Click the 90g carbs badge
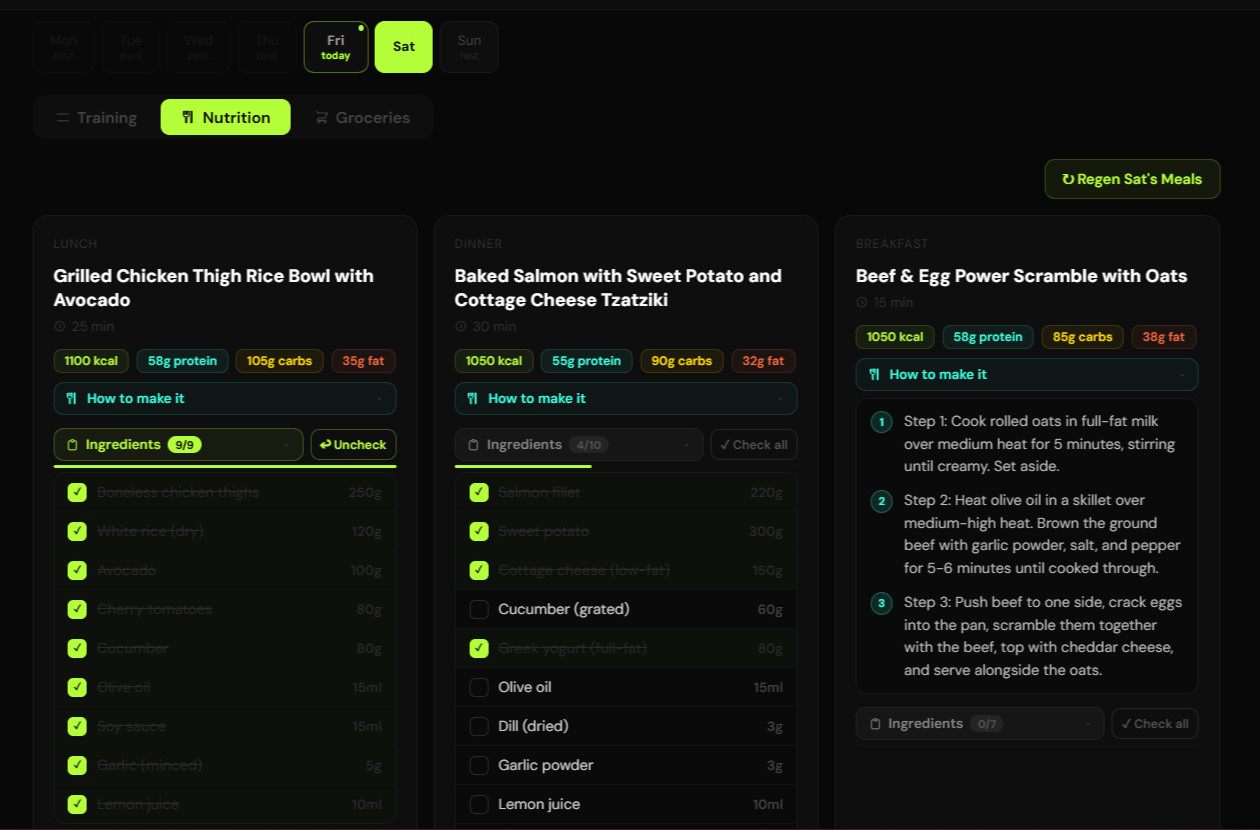 click(682, 361)
